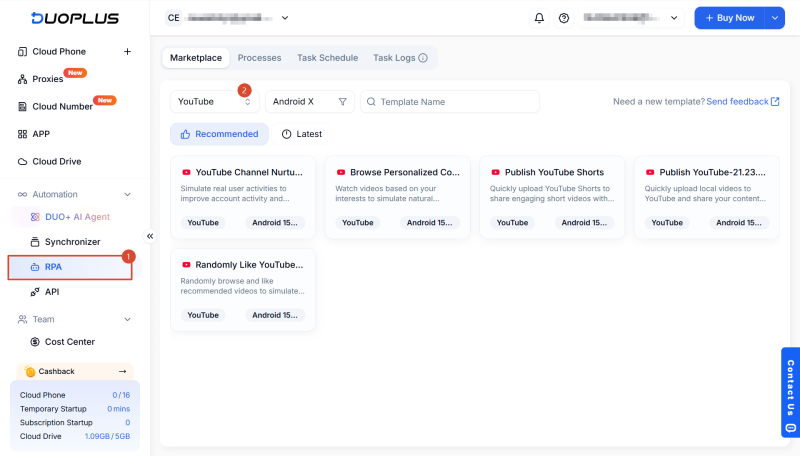Click the Cloud Drive cloud icon
The width and height of the screenshot is (800, 456).
22,162
